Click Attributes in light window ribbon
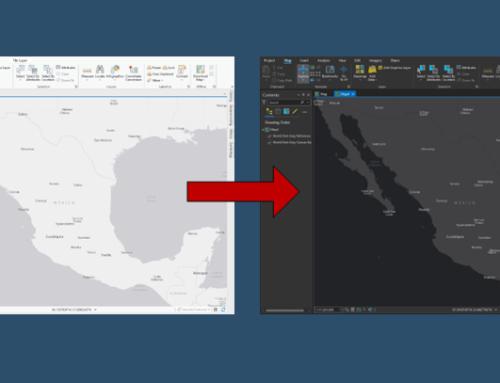This screenshot has height=383, width=500. coord(66,68)
